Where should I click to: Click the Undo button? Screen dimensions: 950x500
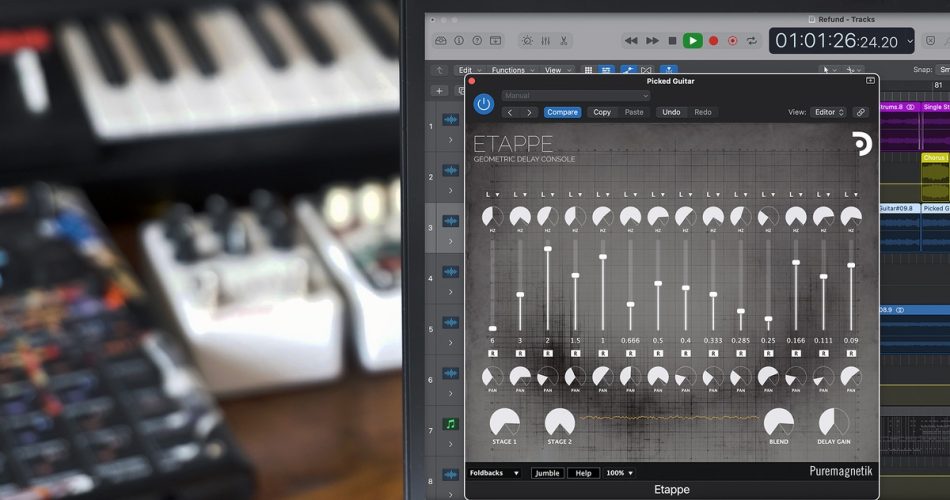671,112
